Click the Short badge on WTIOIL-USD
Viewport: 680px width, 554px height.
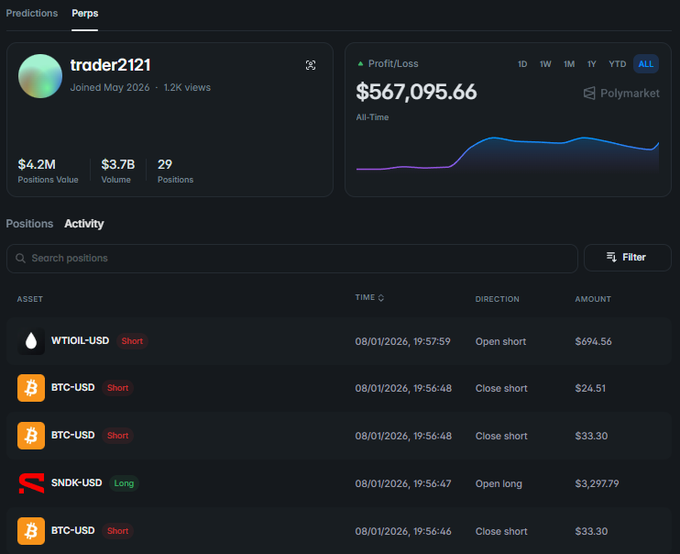[132, 341]
